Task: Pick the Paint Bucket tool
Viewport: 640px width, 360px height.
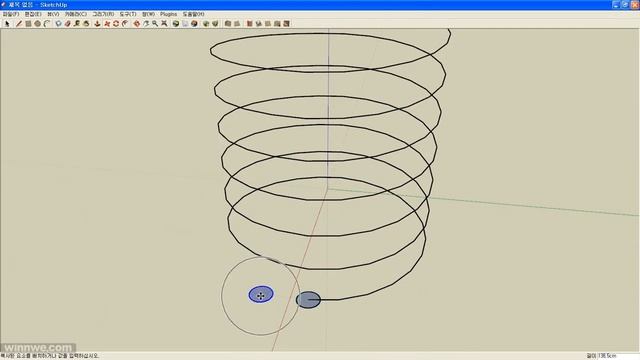Action: click(86, 24)
